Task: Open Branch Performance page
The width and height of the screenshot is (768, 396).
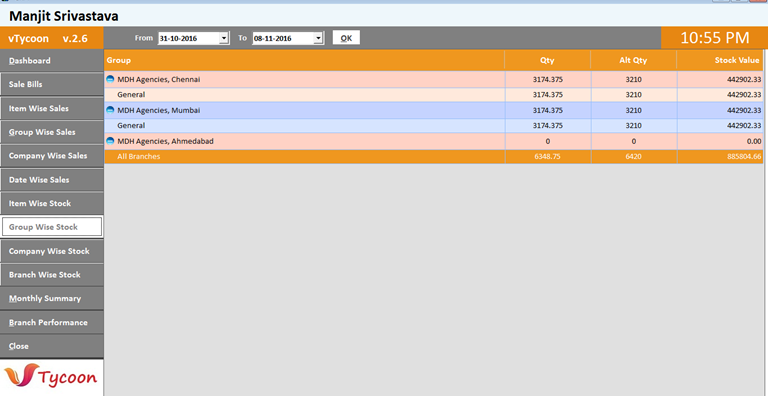Action: [x=51, y=322]
